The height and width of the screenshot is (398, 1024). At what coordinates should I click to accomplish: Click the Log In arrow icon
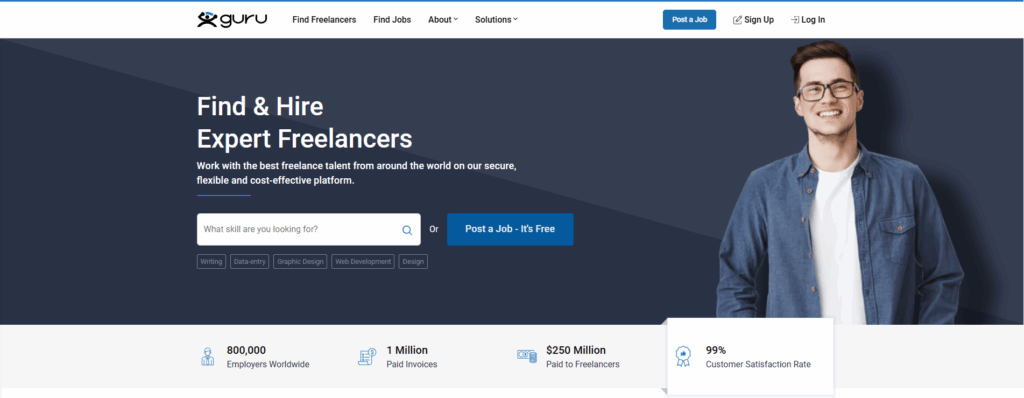click(x=795, y=20)
